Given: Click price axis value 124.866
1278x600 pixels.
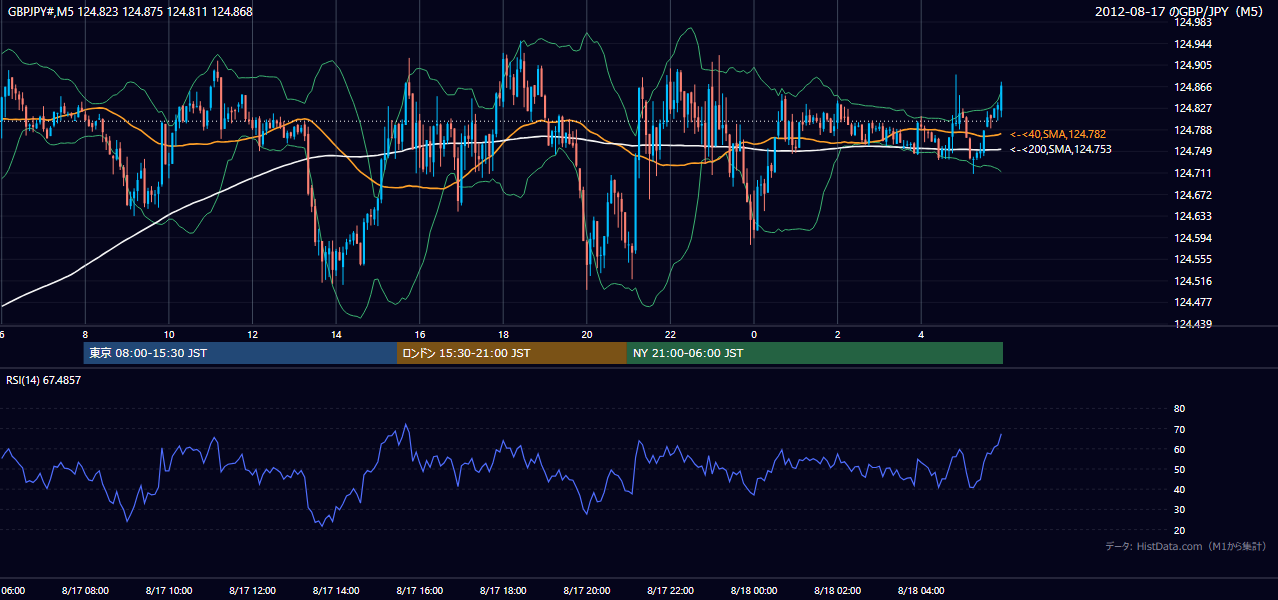Looking at the screenshot, I should [x=1193, y=87].
